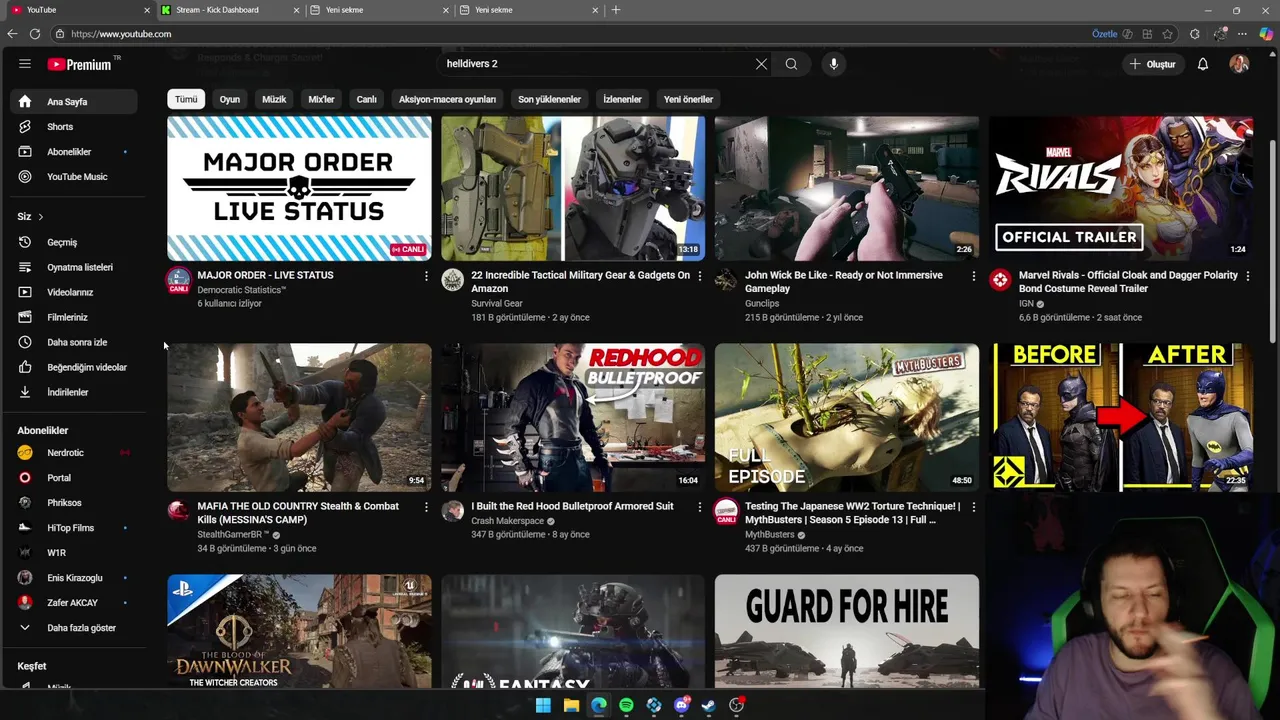
Task: Open Beğendiğim videolar
Action: (74, 367)
